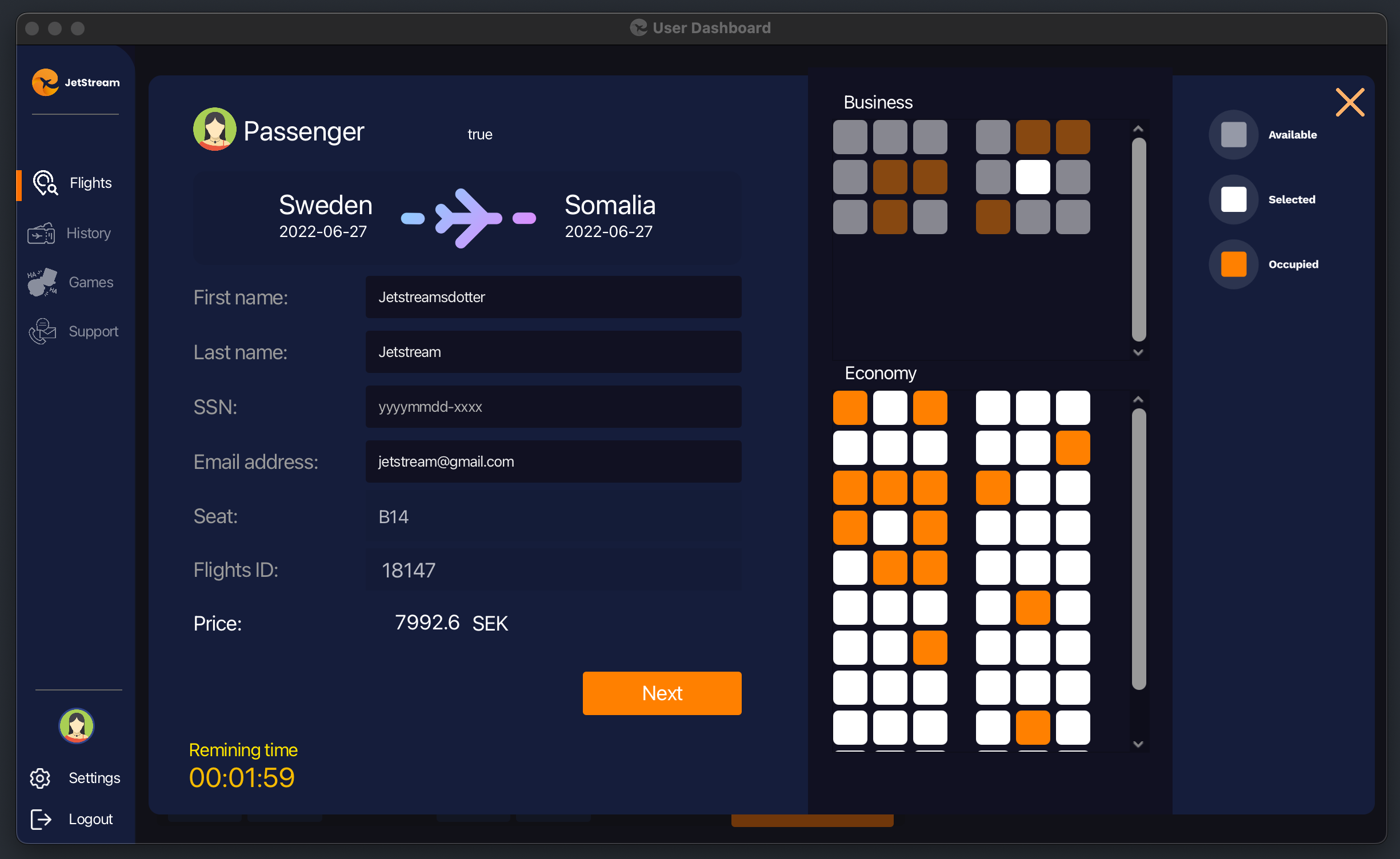Image resolution: width=1400 pixels, height=859 pixels.
Task: Click the down arrow on the Economy seat scrollbar
Action: tap(1138, 744)
